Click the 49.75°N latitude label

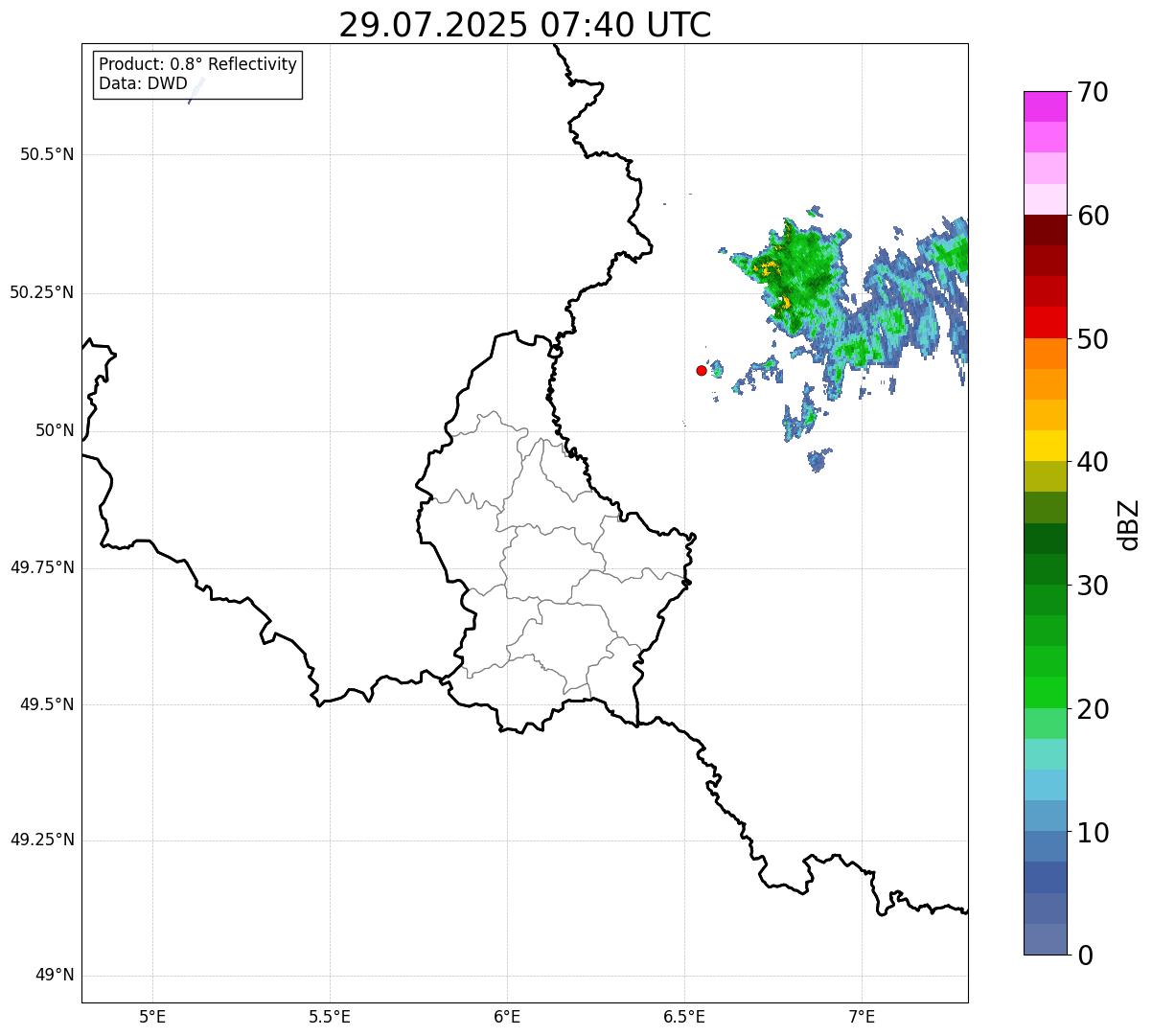coord(41,567)
